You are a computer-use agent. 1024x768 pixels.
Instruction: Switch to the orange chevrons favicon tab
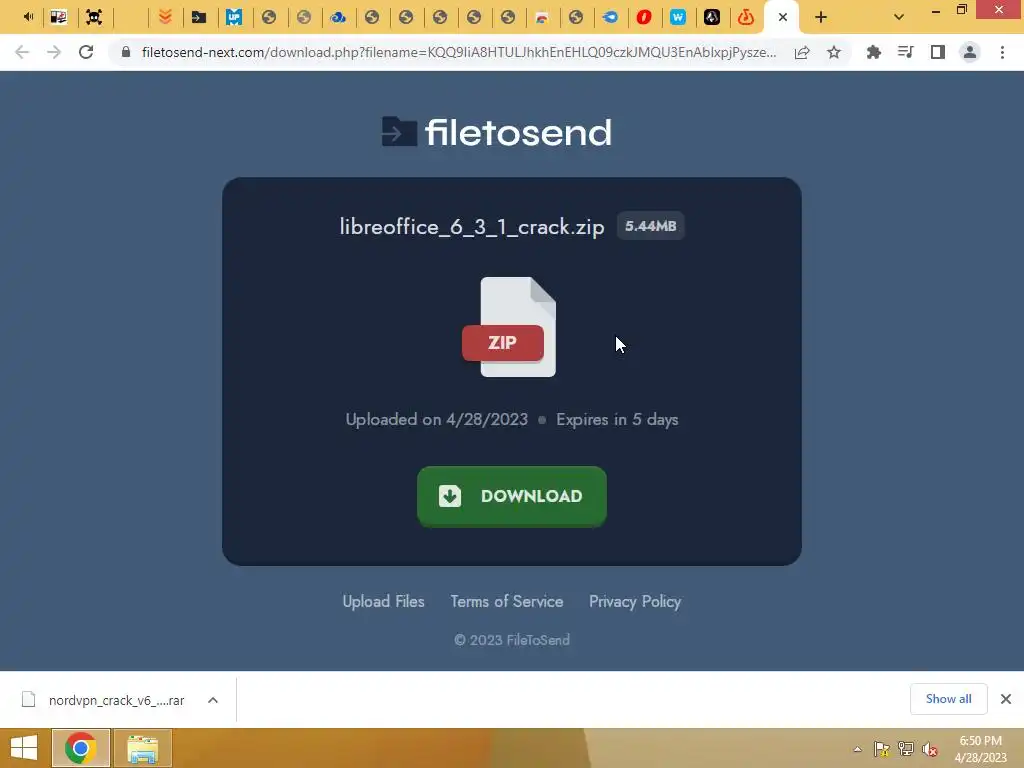coord(165,18)
